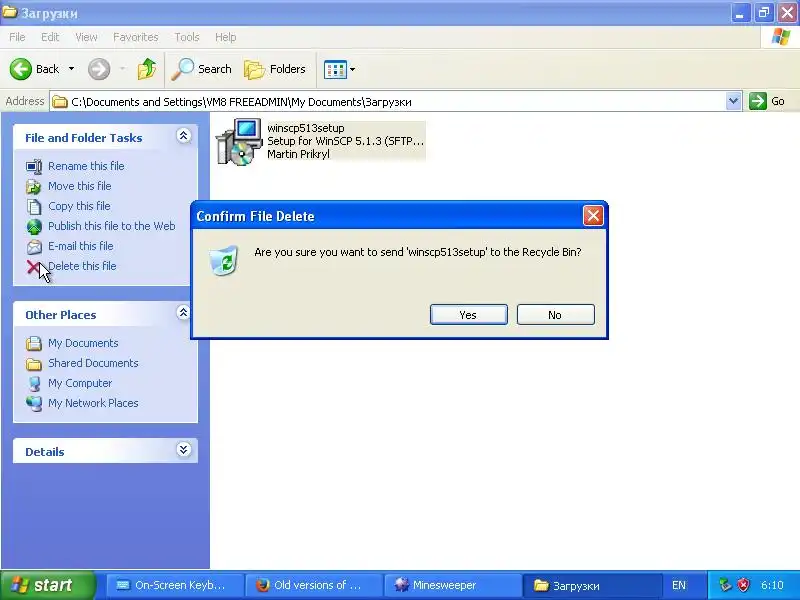800x600 pixels.
Task: Toggle the Folders pane
Action: pyautogui.click(x=274, y=69)
